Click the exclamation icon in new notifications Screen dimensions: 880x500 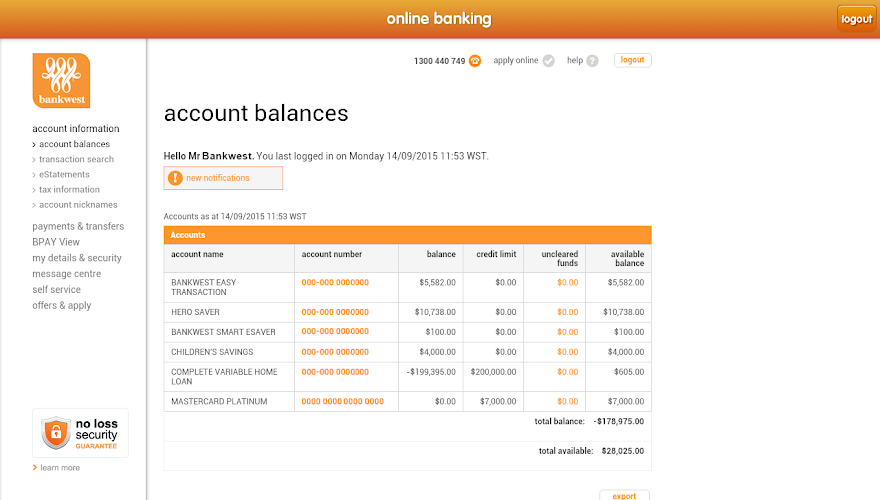point(175,178)
